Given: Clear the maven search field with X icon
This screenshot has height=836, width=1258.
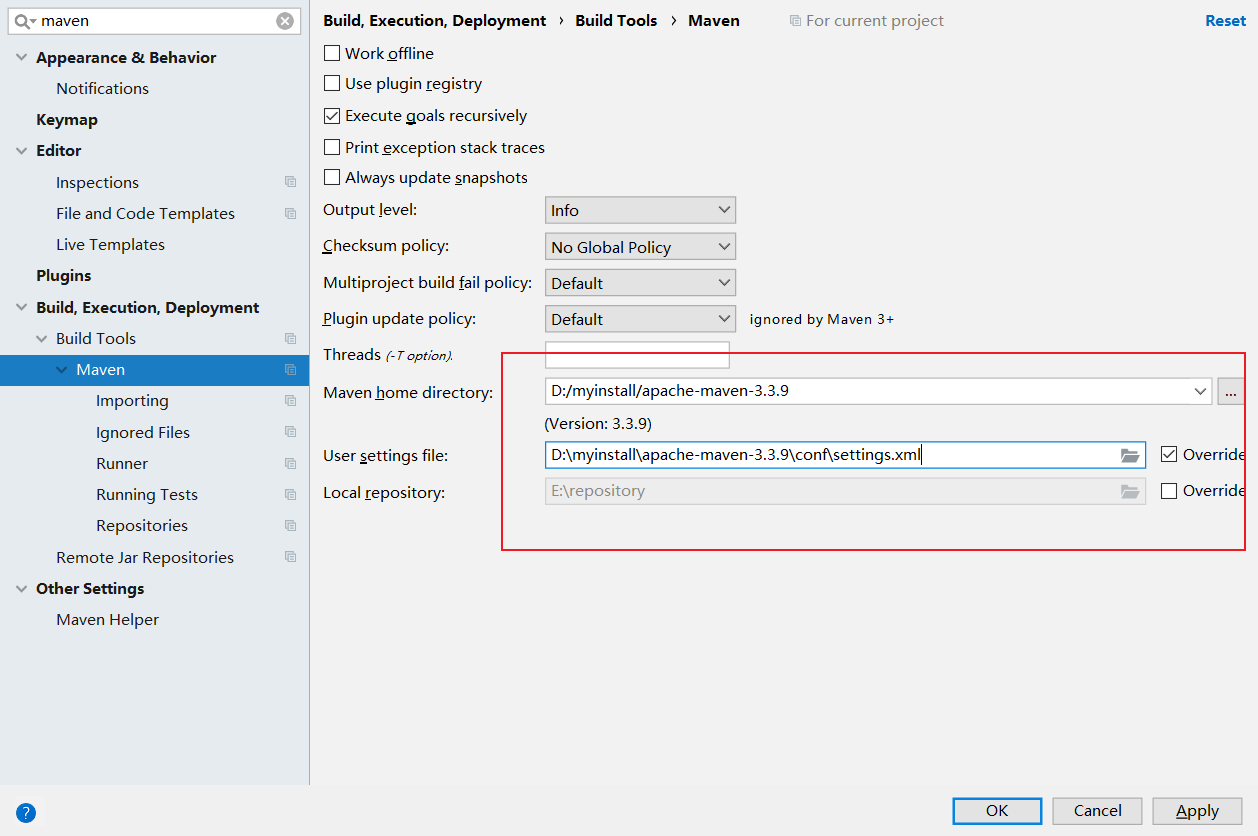Looking at the screenshot, I should click(285, 21).
